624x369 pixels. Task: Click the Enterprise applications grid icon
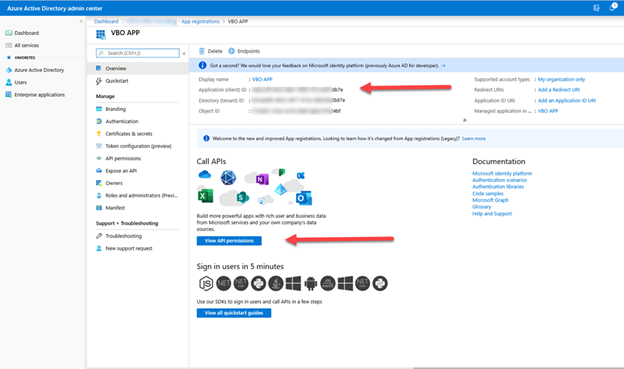point(9,95)
